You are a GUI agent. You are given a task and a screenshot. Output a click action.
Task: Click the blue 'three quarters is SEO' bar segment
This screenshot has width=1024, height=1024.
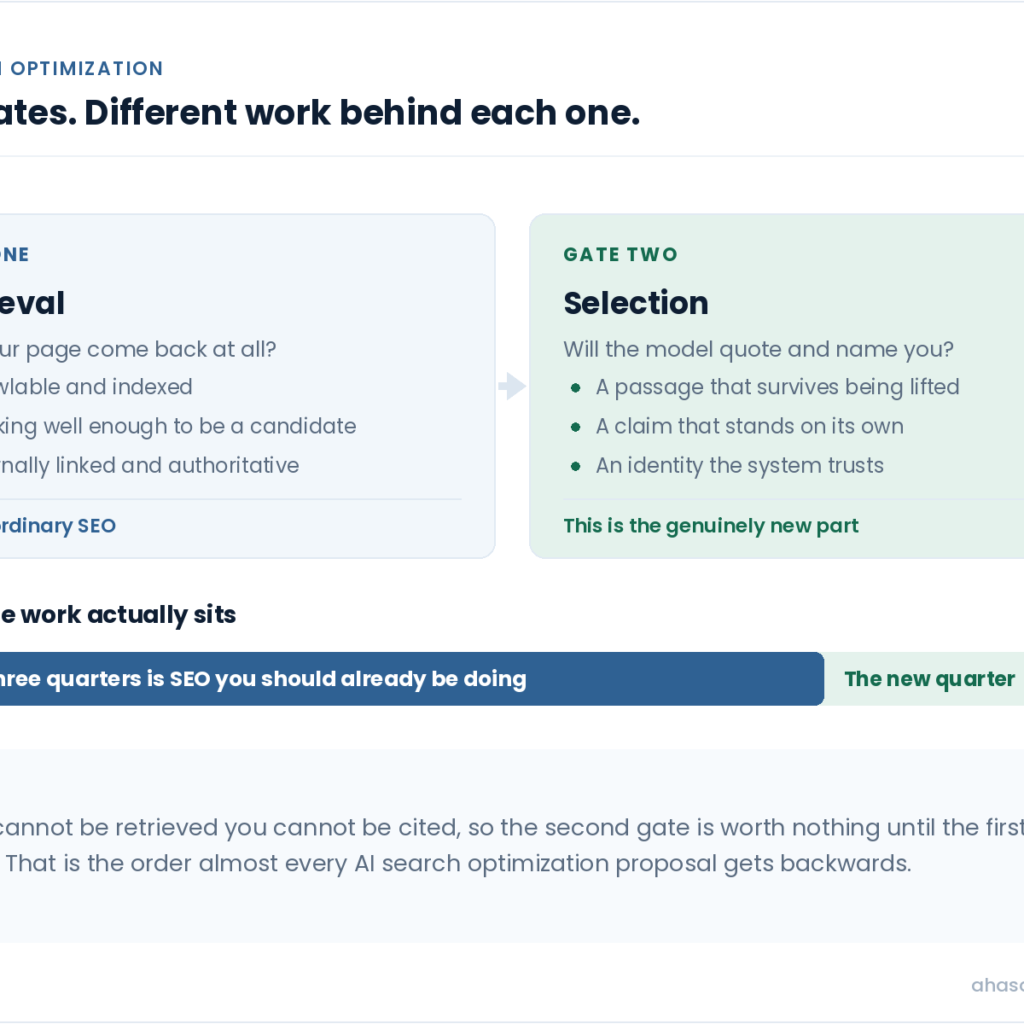(411, 679)
